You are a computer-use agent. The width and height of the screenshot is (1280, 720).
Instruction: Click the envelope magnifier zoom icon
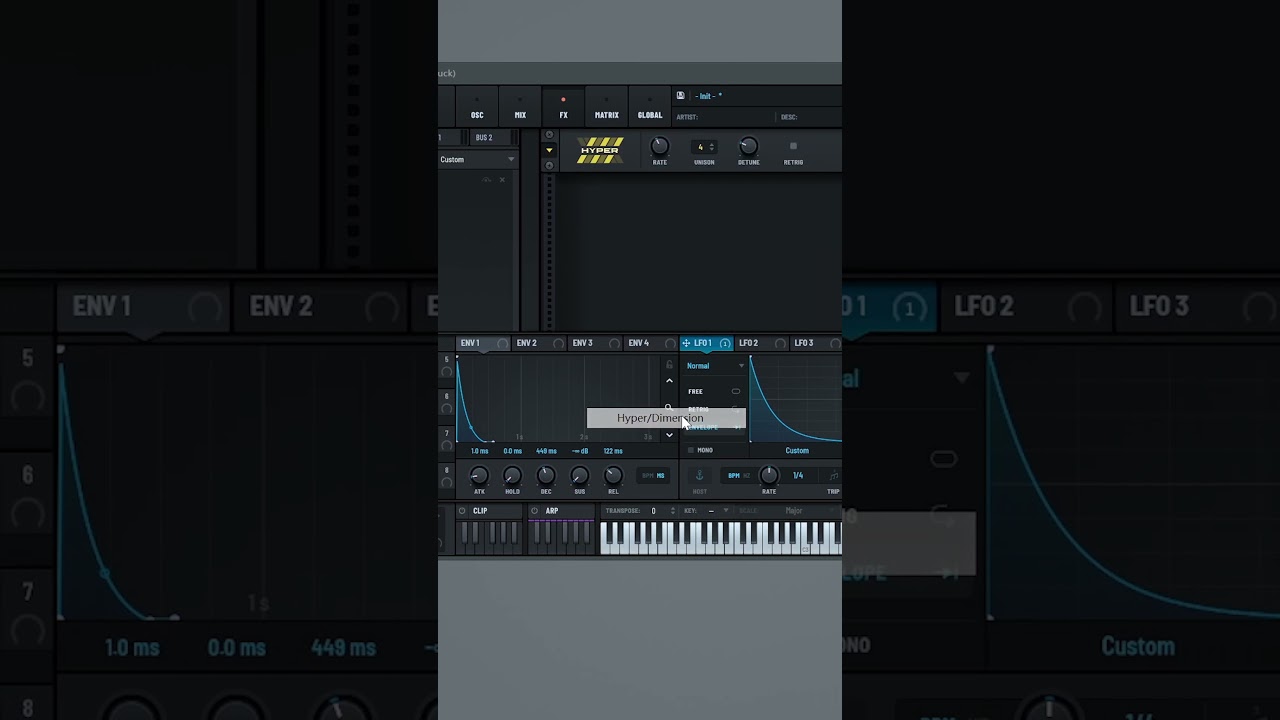[x=669, y=406]
